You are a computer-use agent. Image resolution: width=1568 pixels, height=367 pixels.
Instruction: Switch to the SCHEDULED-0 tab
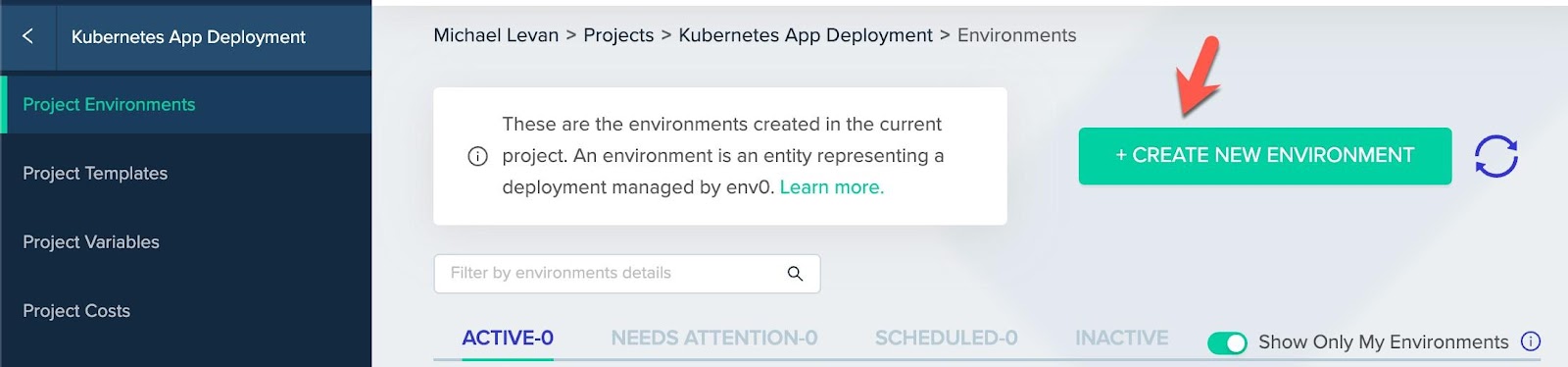click(x=946, y=339)
